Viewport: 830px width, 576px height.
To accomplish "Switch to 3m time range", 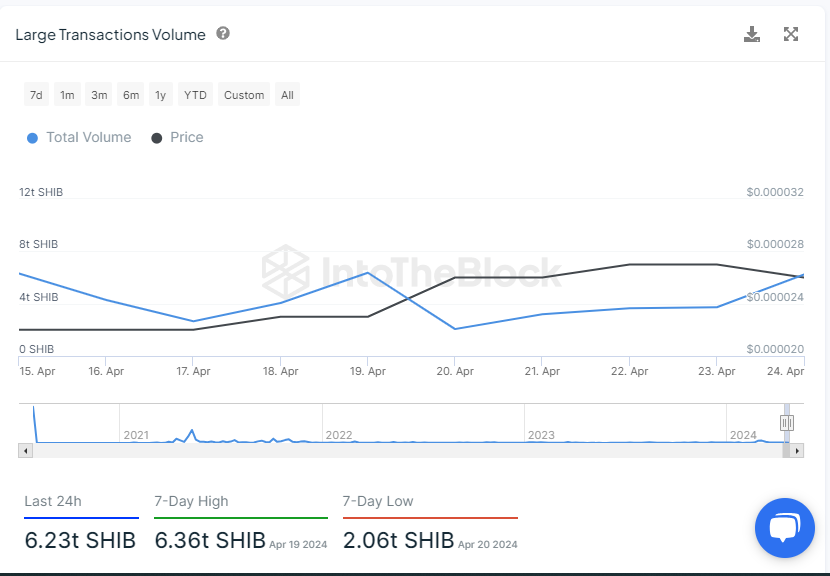I will [x=99, y=95].
